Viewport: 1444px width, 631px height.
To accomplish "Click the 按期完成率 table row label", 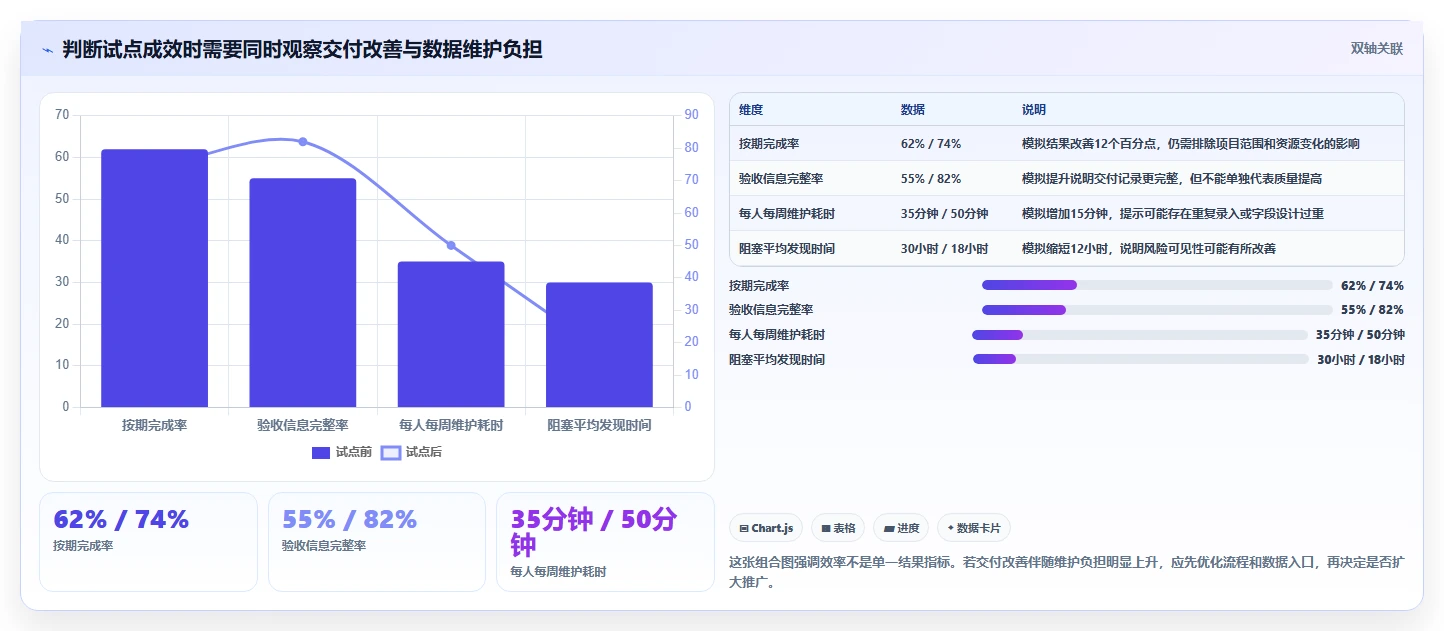I will click(x=769, y=144).
